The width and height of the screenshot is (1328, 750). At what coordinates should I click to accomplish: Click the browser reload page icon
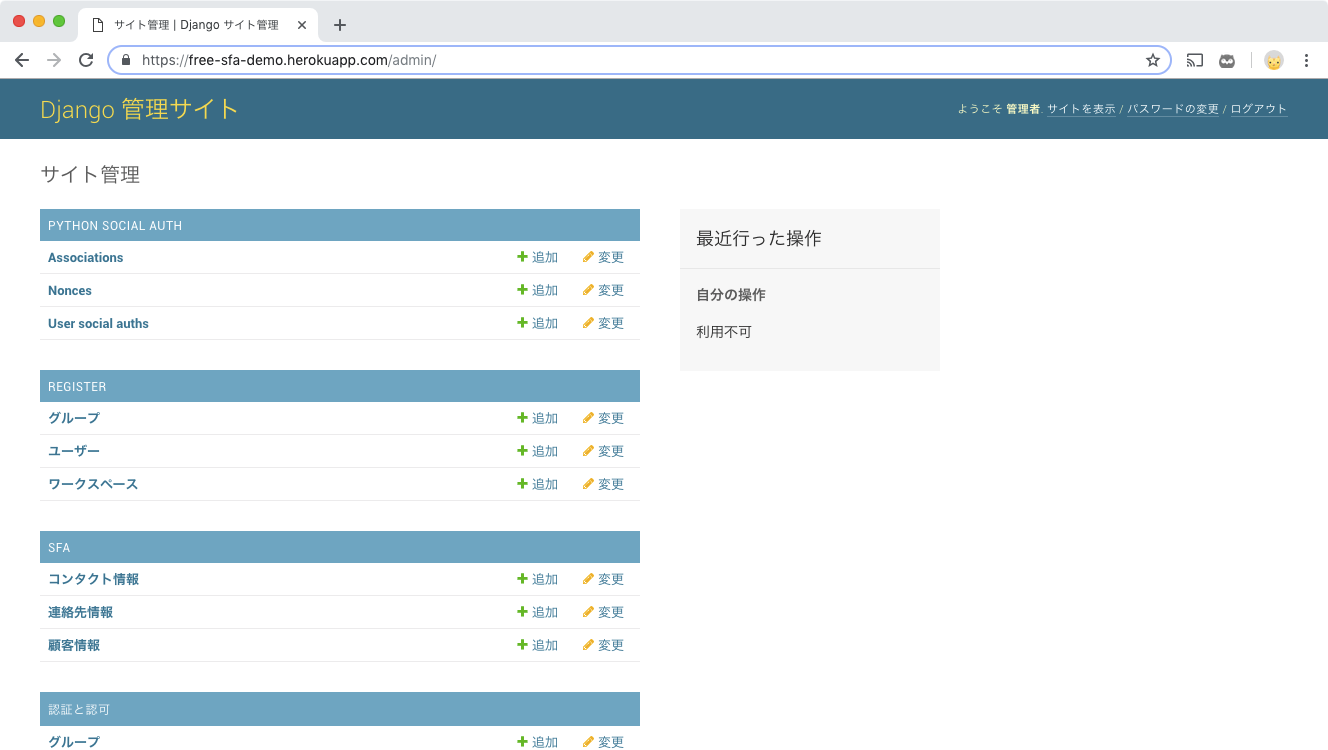[86, 60]
